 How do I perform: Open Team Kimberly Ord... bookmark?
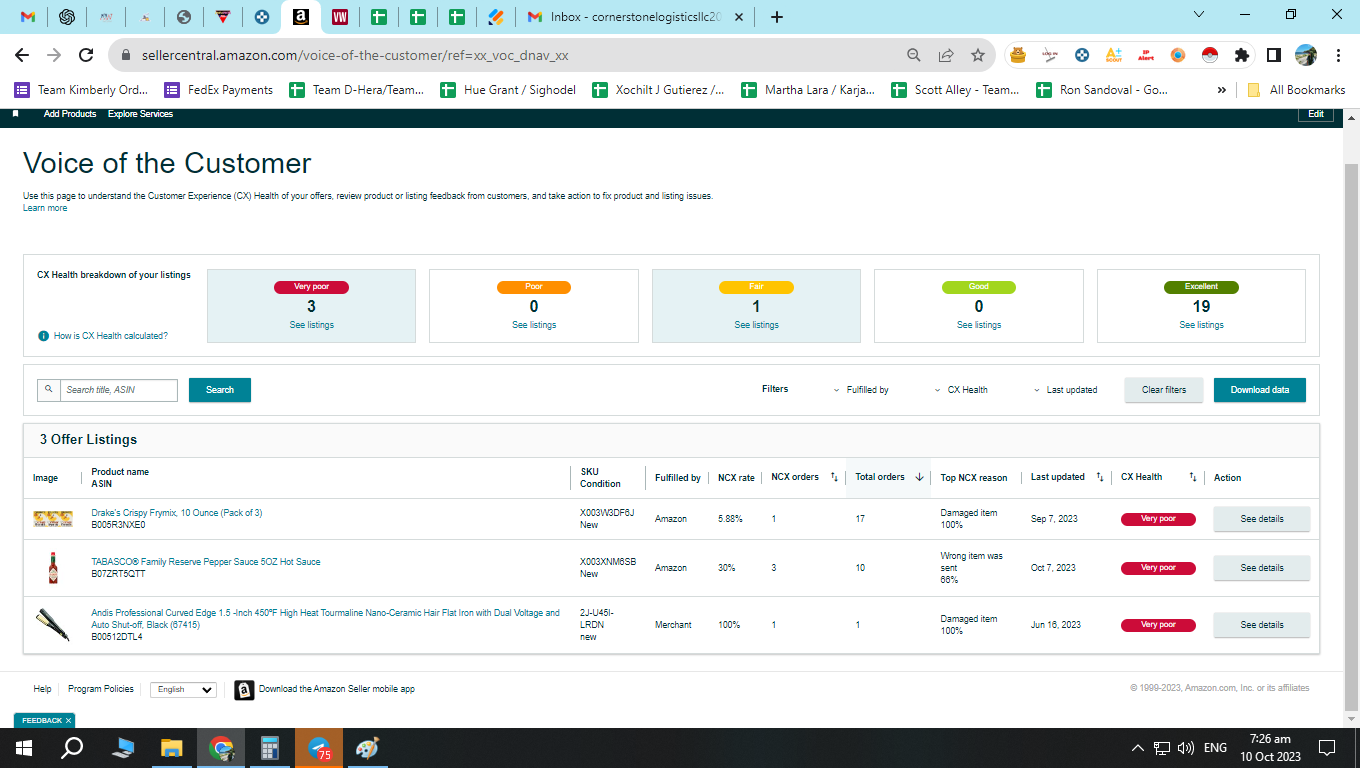81,90
